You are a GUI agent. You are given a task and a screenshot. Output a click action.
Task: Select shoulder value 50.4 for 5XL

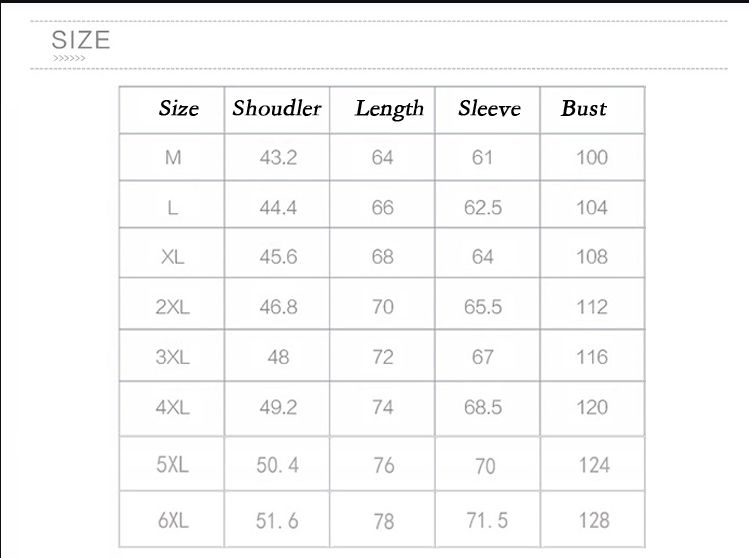click(x=277, y=465)
